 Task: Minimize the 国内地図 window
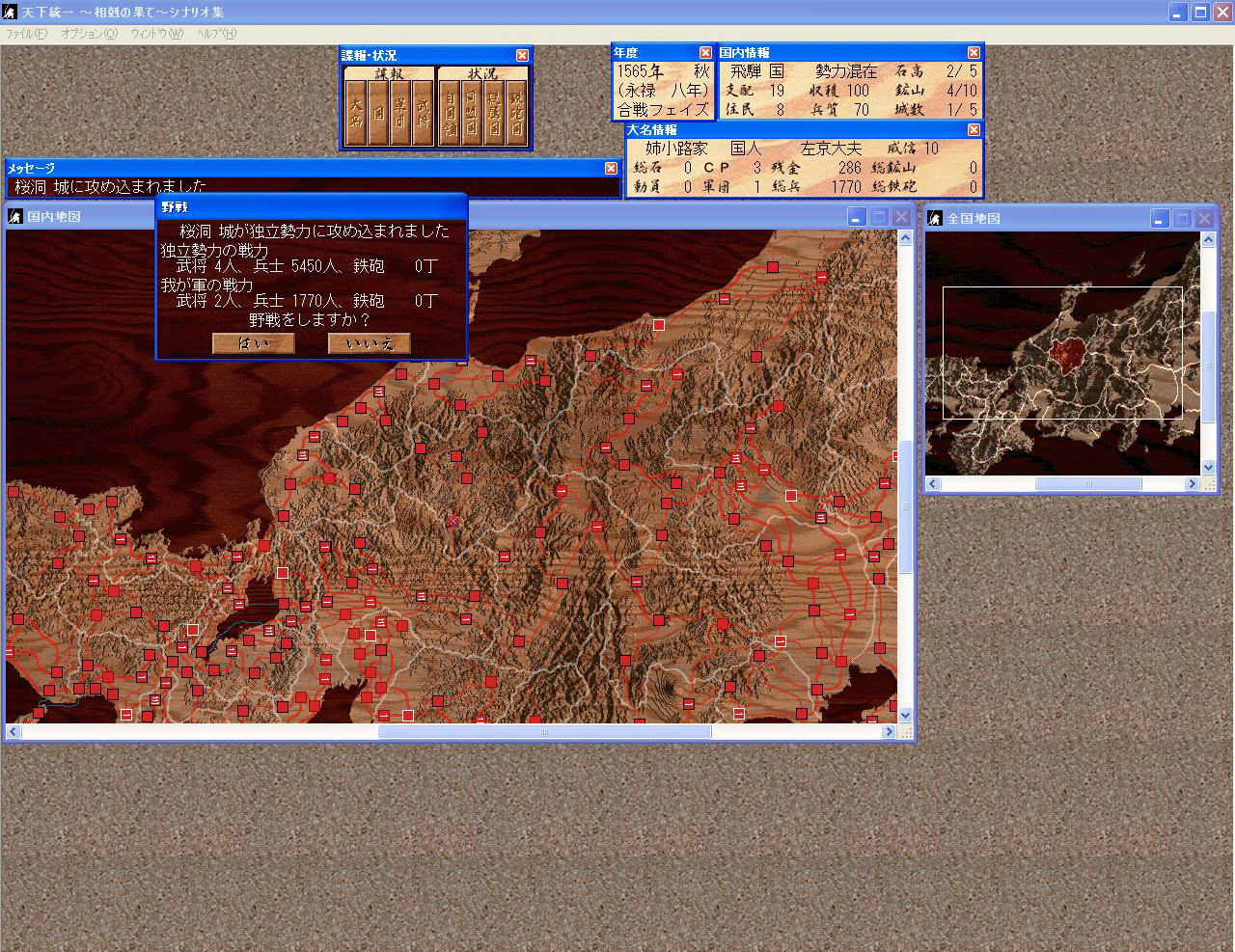click(x=858, y=217)
